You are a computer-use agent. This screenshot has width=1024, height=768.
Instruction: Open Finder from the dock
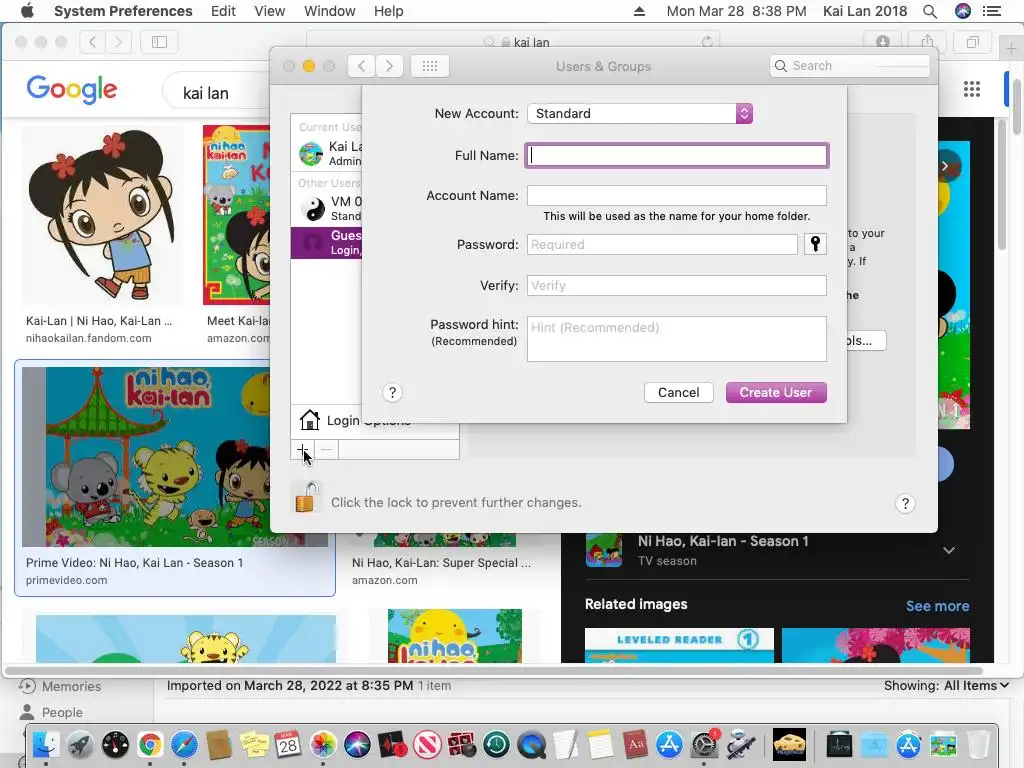46,744
